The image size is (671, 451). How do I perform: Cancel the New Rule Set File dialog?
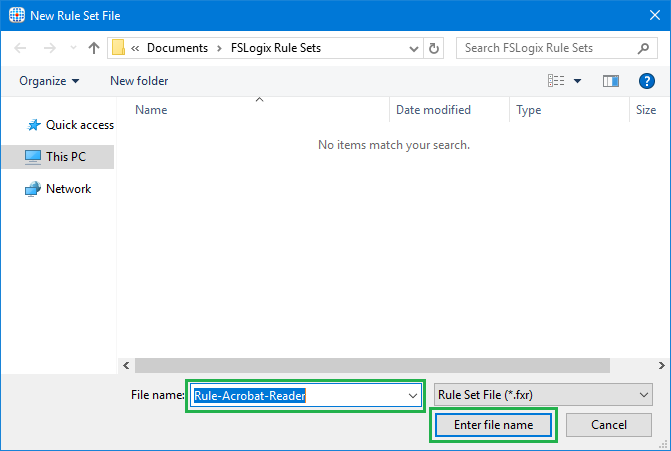point(609,425)
